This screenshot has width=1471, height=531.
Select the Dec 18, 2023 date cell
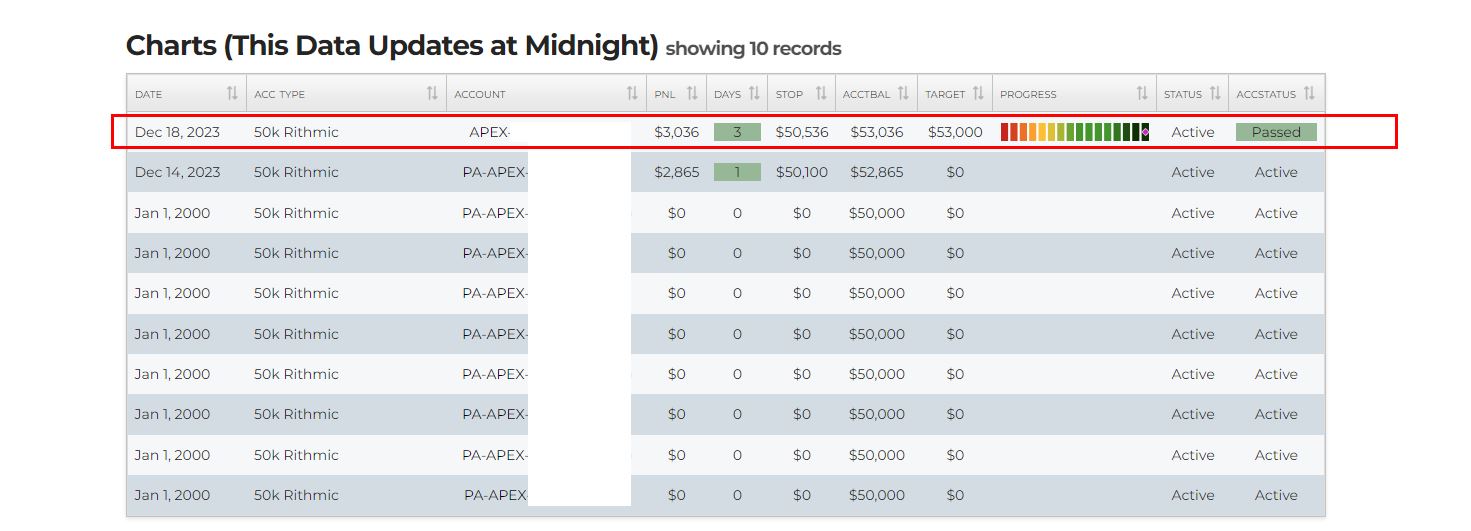coord(177,132)
